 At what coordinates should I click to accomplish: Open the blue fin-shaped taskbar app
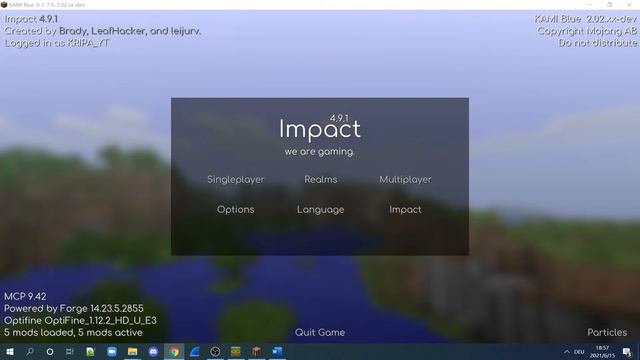tap(195, 351)
